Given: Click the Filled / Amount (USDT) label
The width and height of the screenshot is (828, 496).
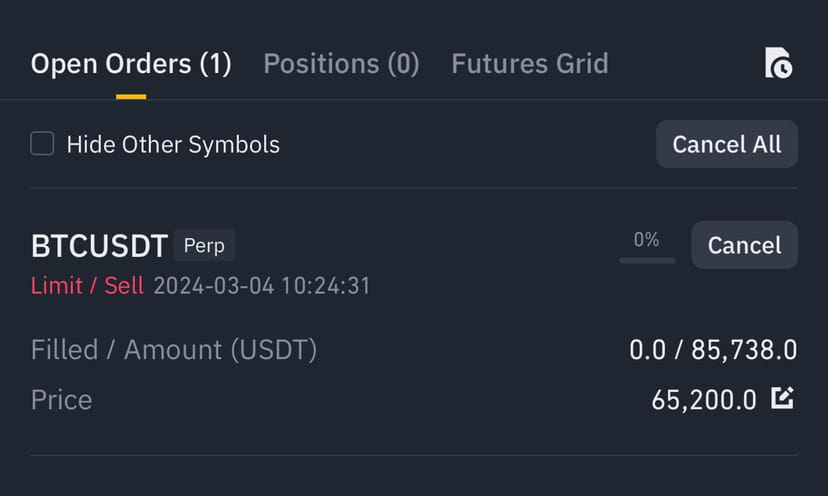Looking at the screenshot, I should (174, 350).
